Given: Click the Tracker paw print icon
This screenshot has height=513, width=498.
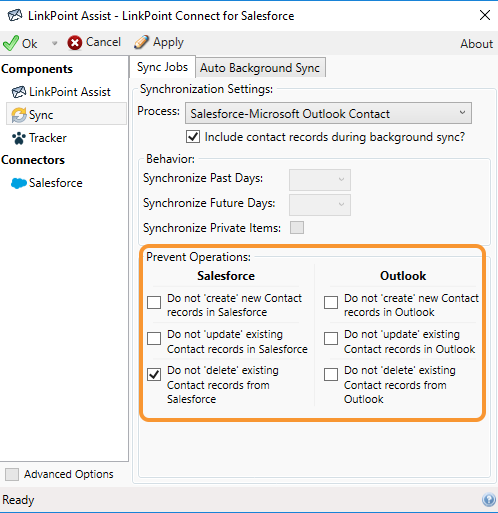Looking at the screenshot, I should [x=19, y=138].
